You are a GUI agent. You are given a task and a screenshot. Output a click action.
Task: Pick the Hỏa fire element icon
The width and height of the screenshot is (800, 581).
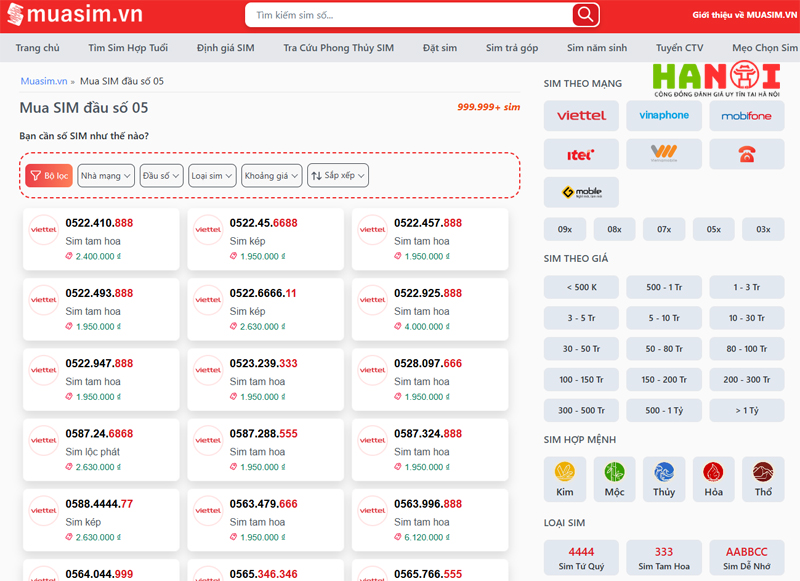pyautogui.click(x=713, y=478)
